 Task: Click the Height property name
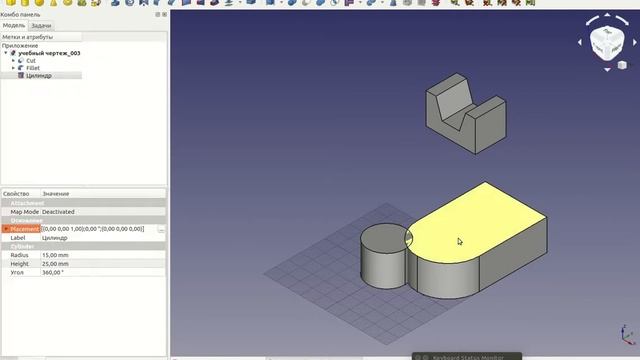click(x=19, y=264)
